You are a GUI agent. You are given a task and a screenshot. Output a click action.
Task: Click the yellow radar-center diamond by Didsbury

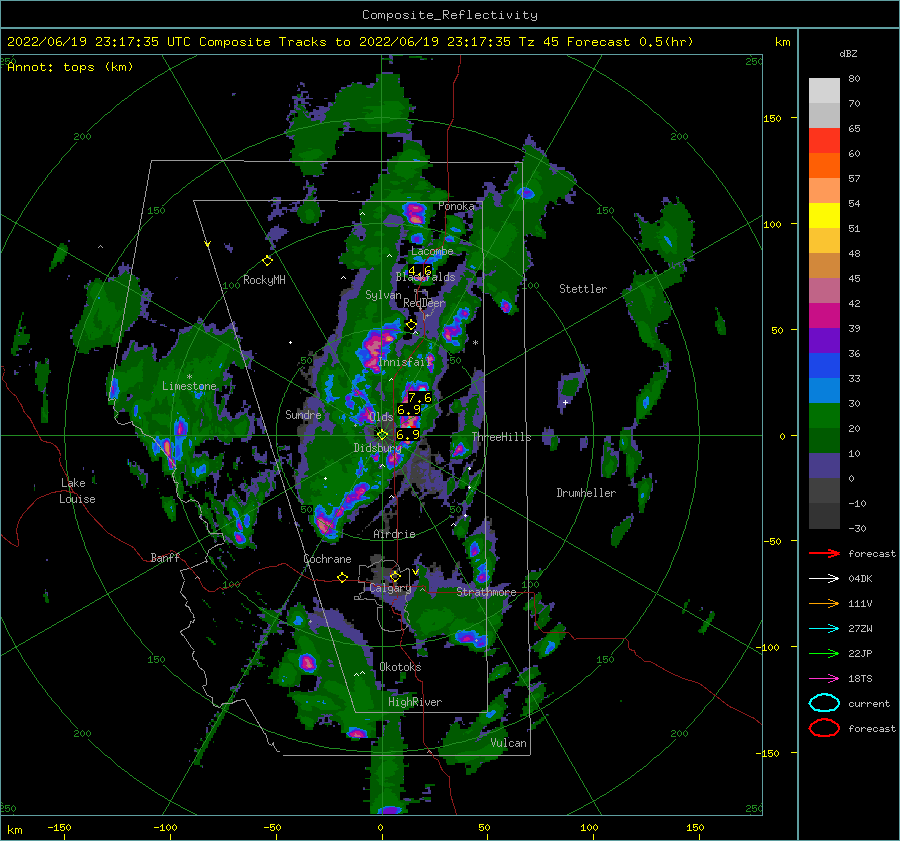(382, 435)
